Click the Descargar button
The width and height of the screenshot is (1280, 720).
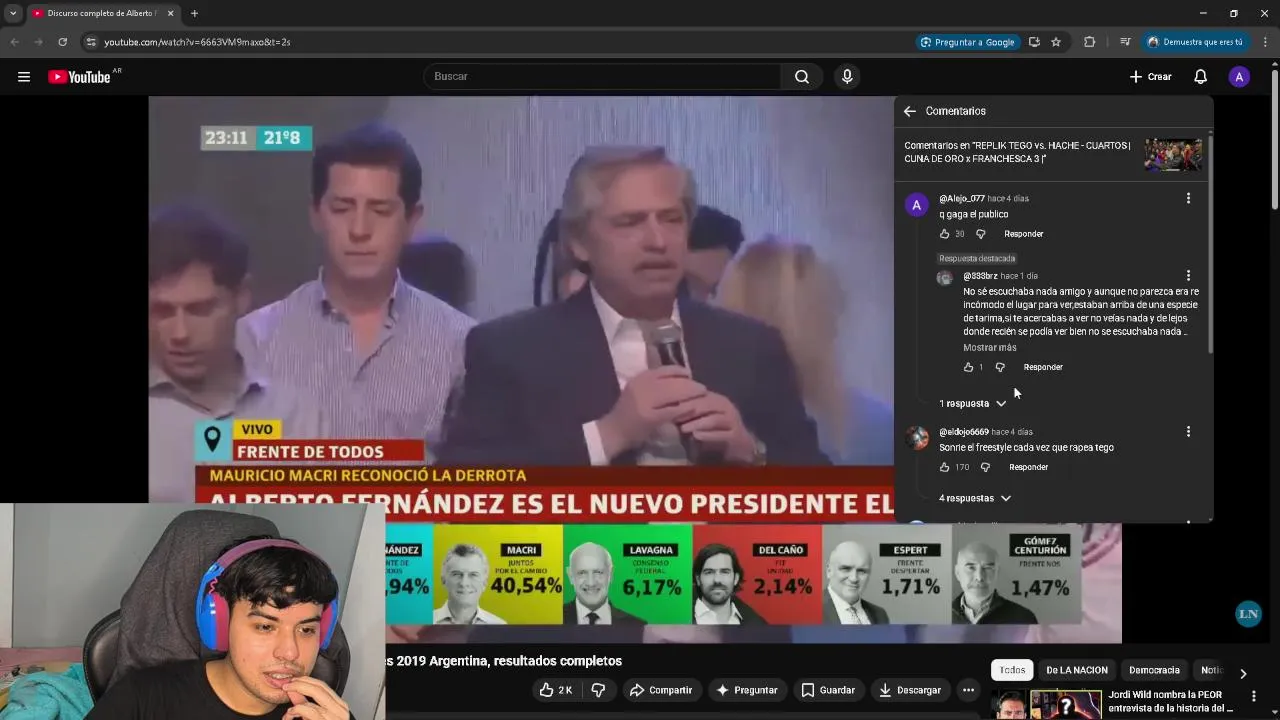coord(909,690)
